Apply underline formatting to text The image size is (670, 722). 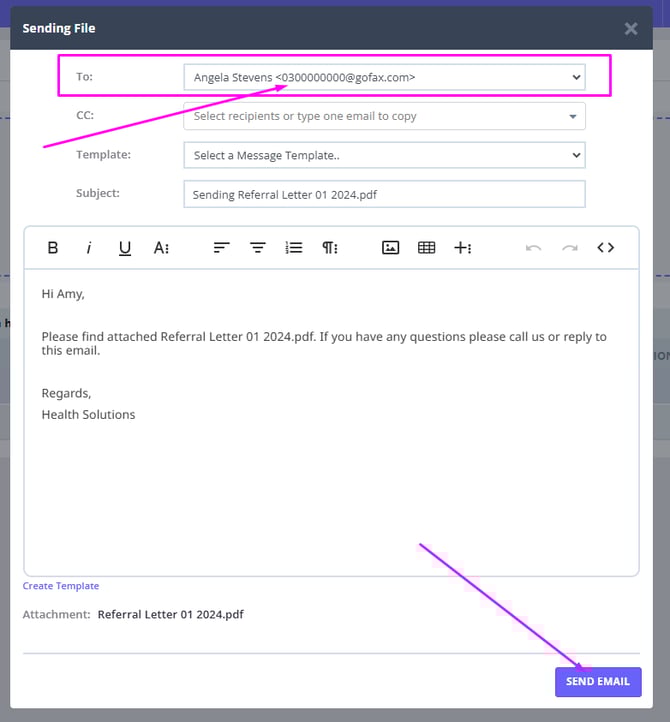125,248
